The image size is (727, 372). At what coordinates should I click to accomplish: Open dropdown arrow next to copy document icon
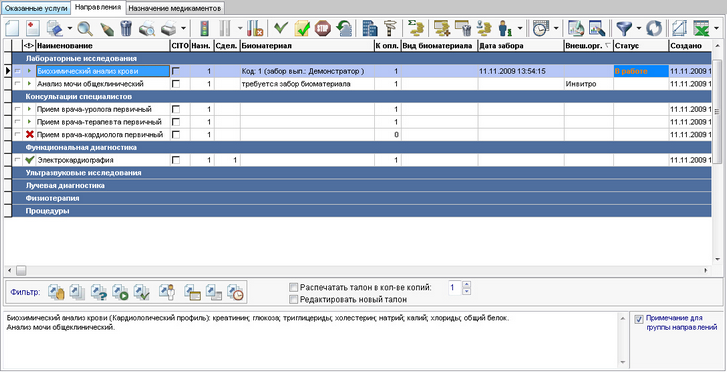click(x=70, y=29)
